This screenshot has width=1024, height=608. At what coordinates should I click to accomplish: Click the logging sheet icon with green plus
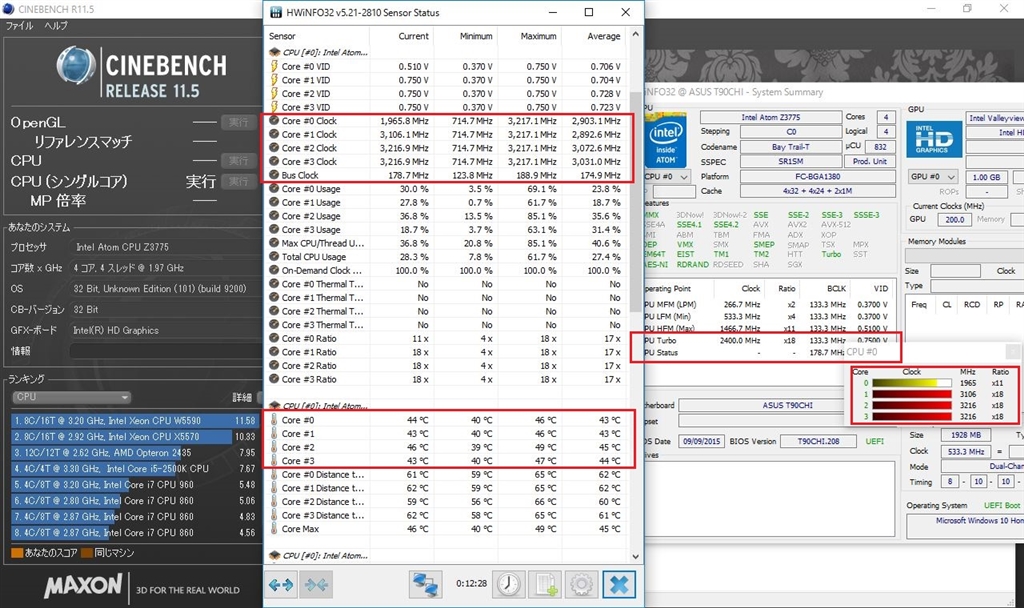click(x=545, y=584)
